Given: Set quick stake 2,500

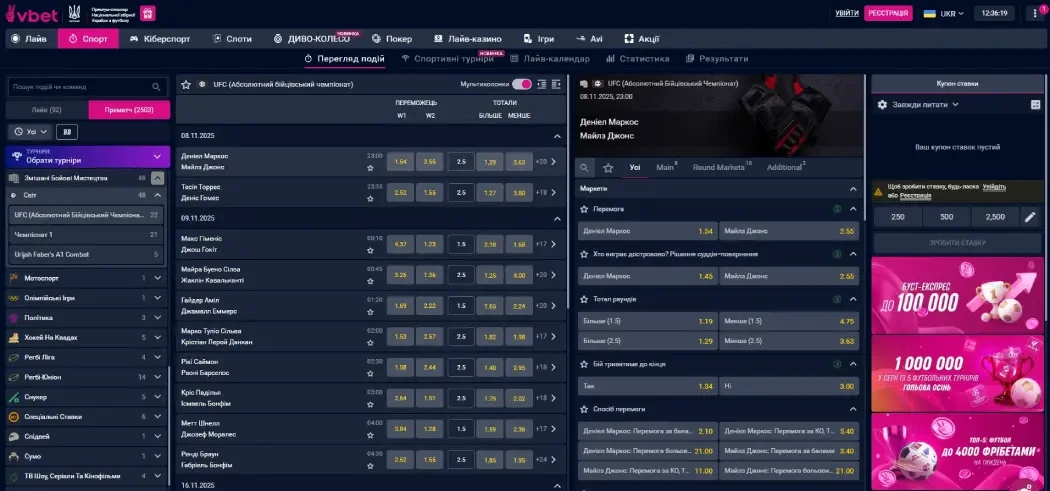Looking at the screenshot, I should point(995,217).
